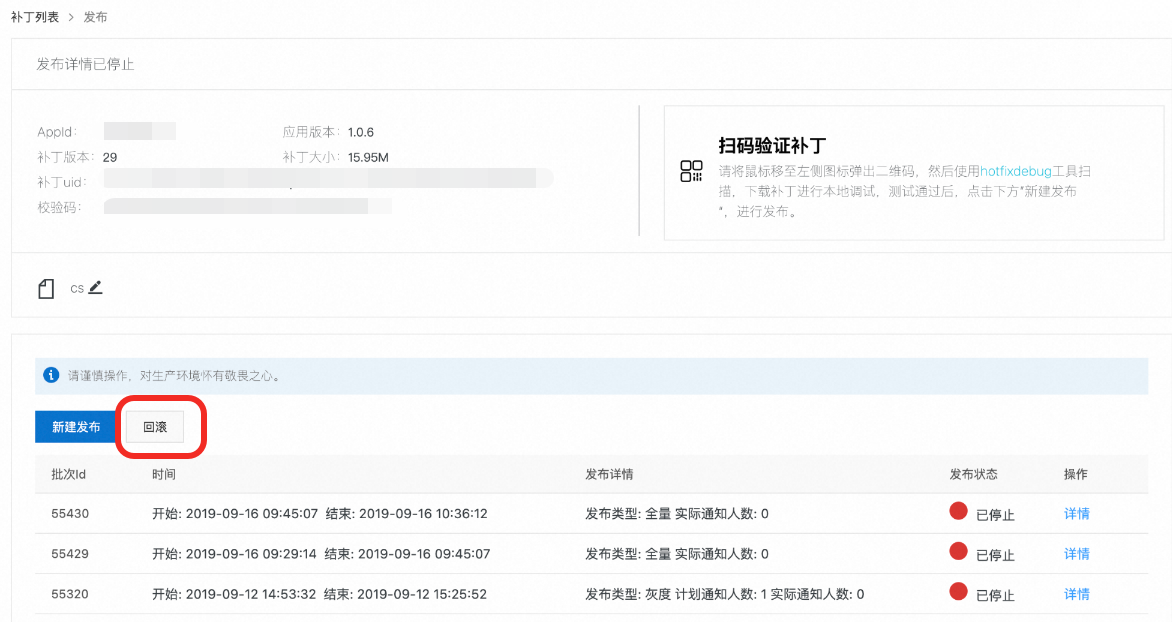Click the blurred 补丁uid value

point(328,178)
